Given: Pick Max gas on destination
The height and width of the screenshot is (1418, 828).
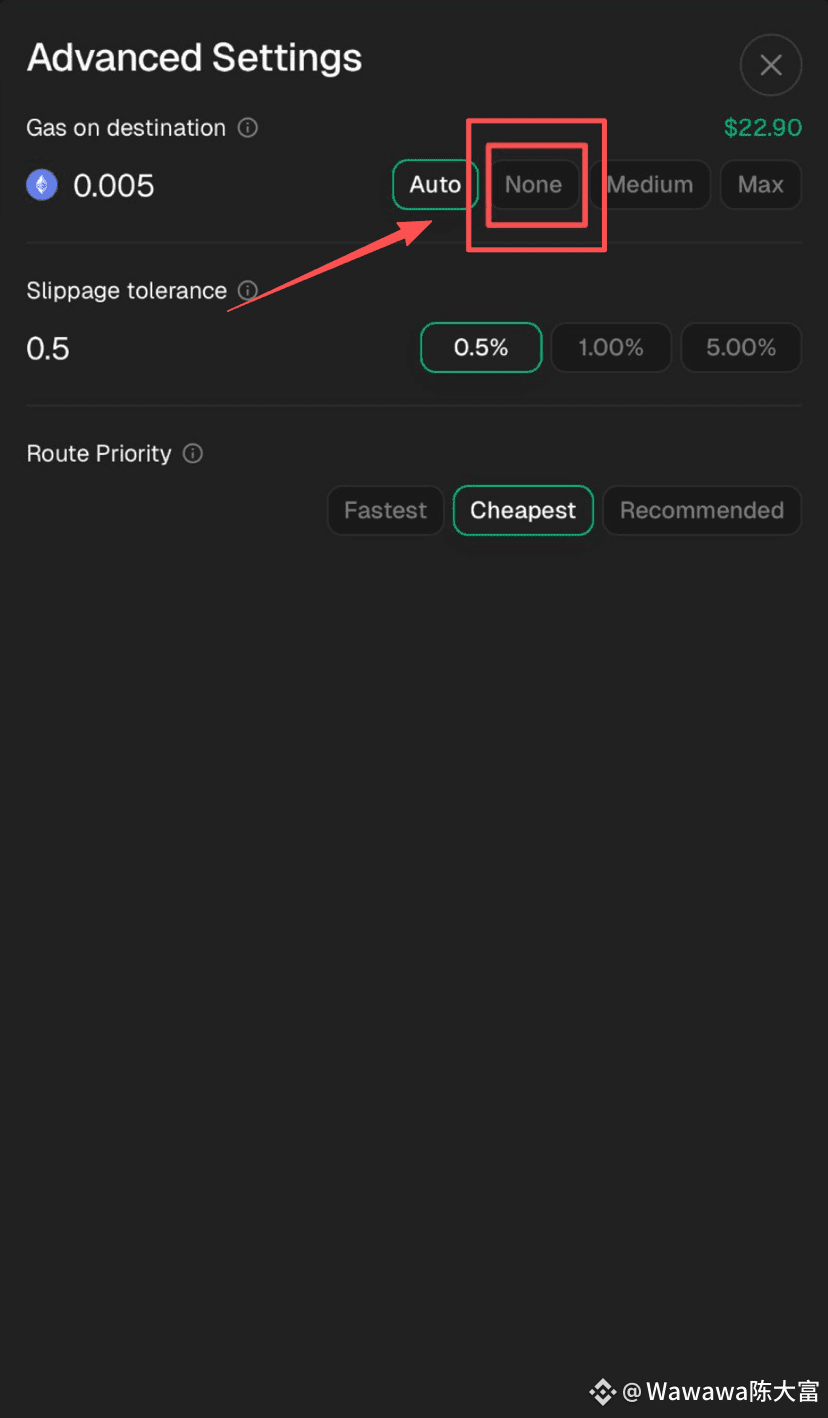Looking at the screenshot, I should pyautogui.click(x=761, y=185).
